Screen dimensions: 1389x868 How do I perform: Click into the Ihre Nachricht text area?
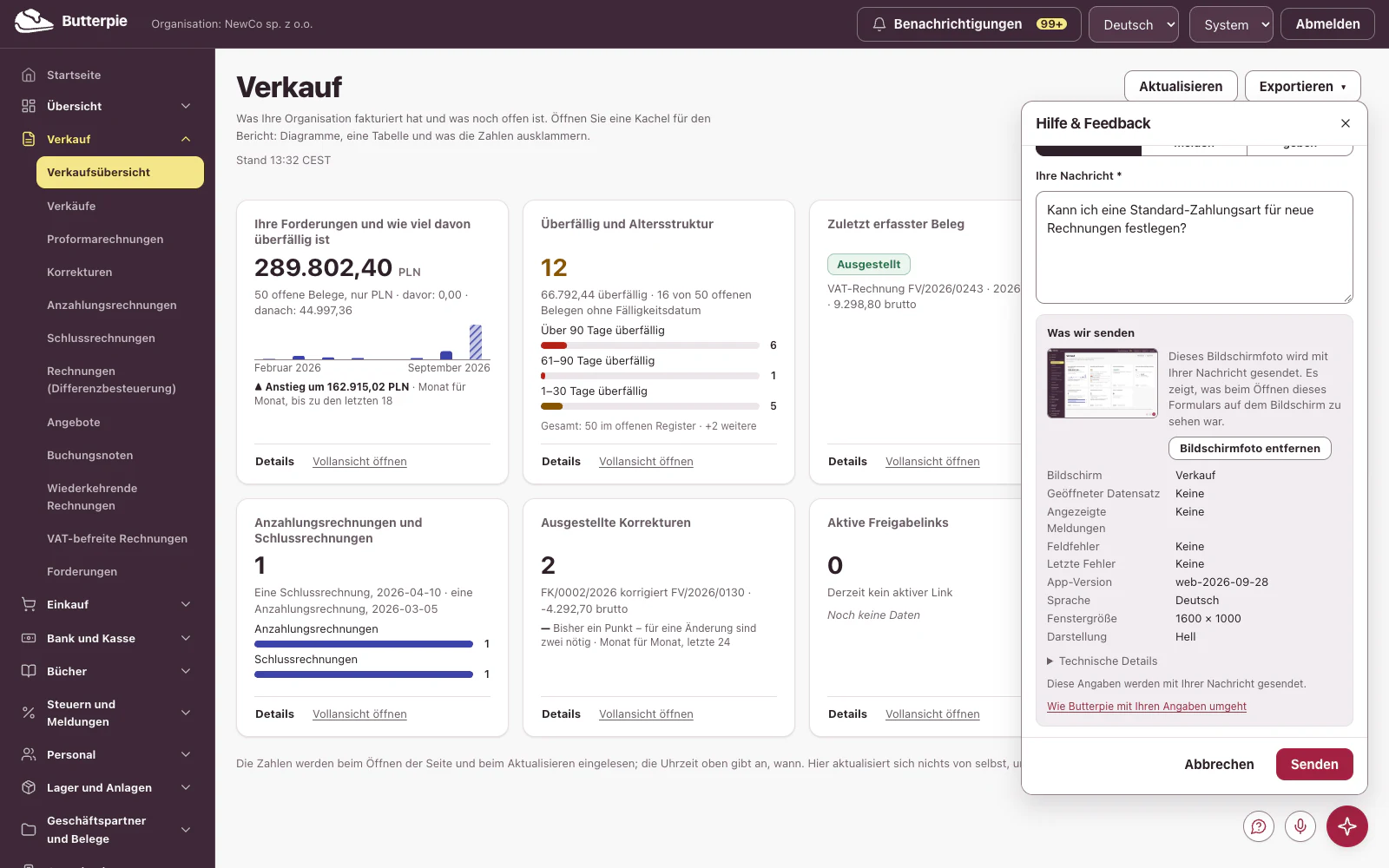(1195, 247)
